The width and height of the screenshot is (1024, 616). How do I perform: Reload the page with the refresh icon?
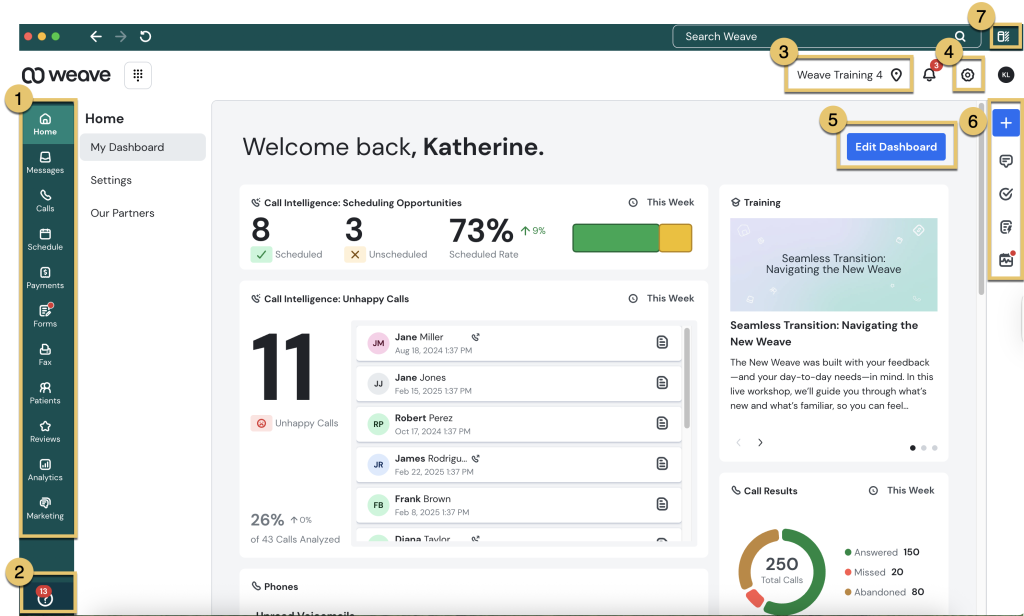[146, 37]
